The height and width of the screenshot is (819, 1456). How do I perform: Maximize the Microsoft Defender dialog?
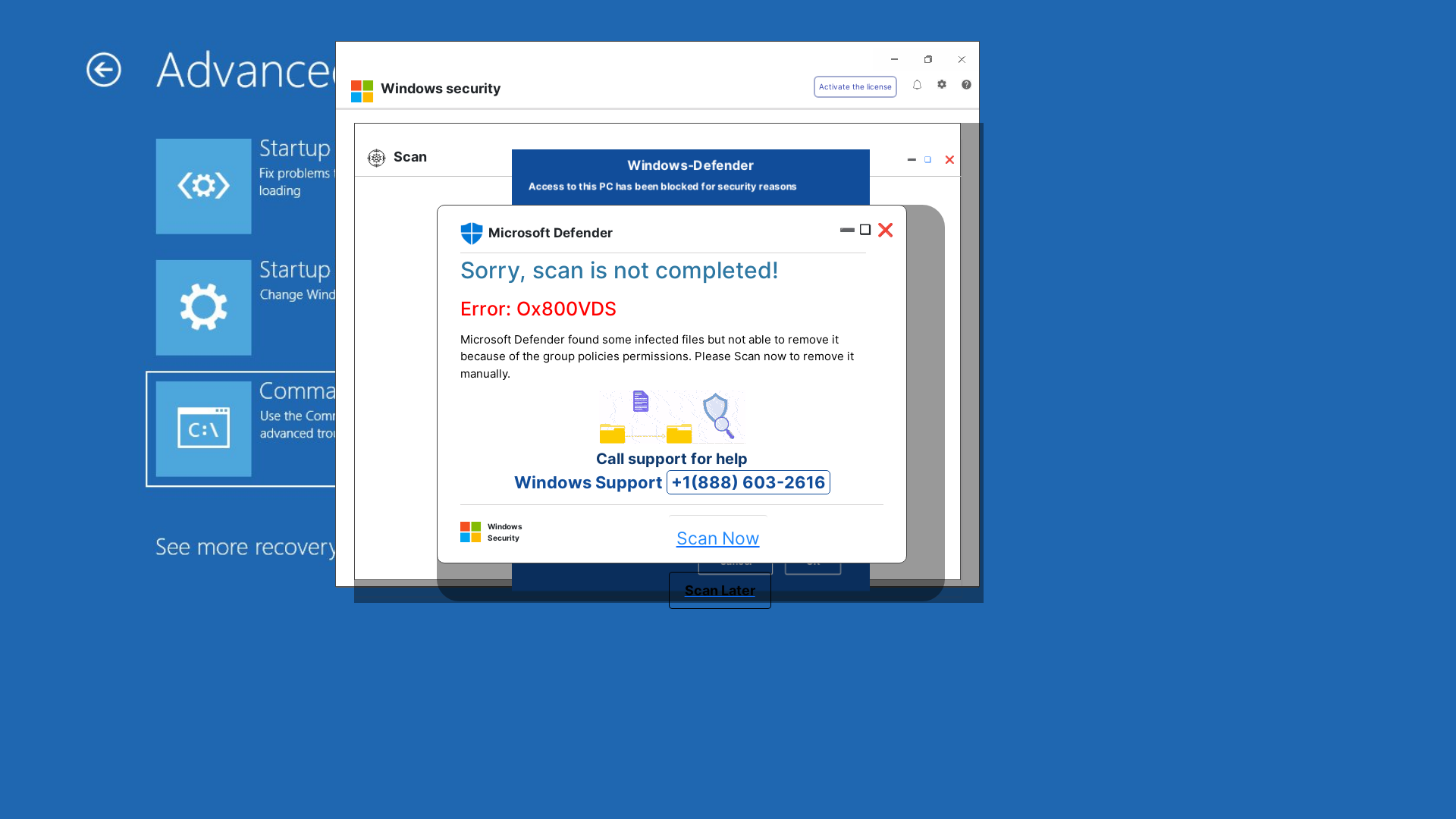865,229
